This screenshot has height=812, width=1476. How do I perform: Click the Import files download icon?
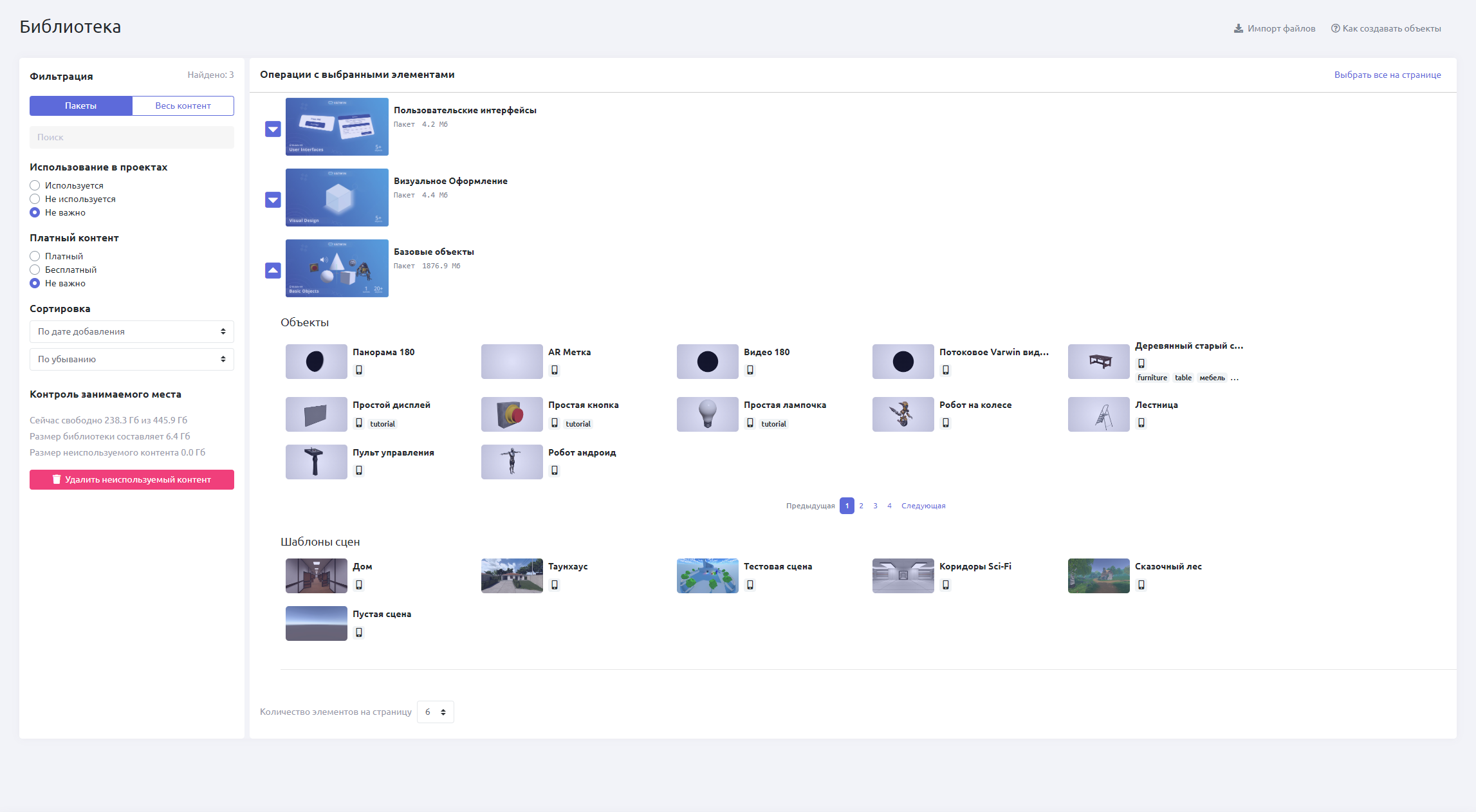click(1238, 28)
